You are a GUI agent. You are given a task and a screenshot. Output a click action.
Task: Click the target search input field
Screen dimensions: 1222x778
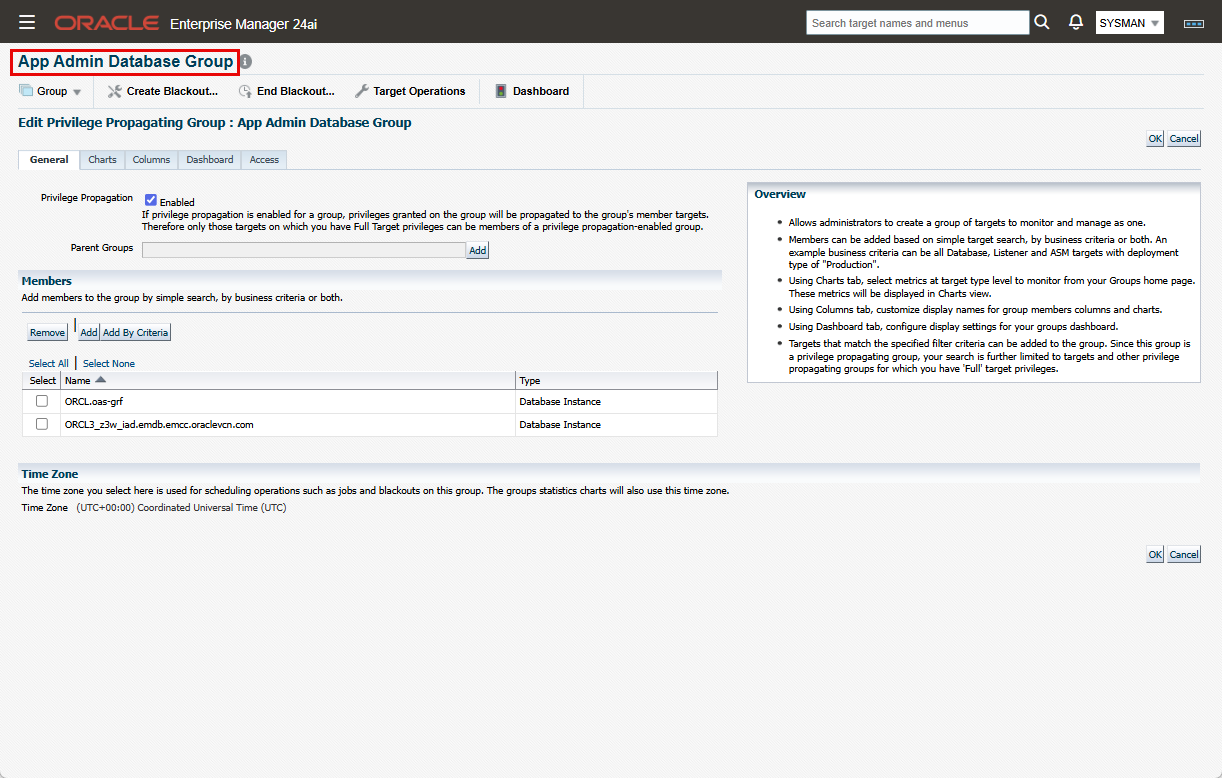915,21
